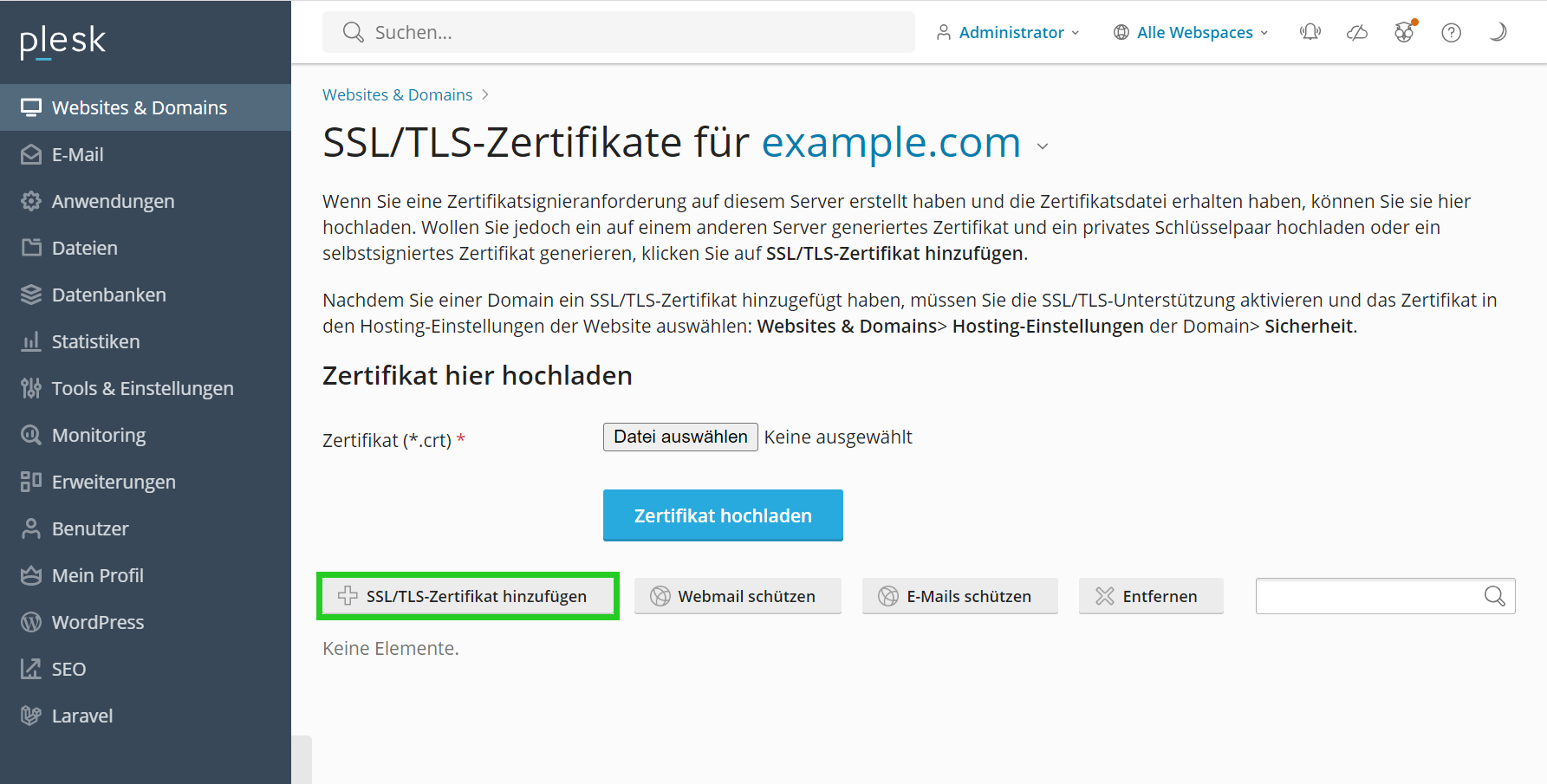
Task: Click the Monitoring magnifier icon
Action: tap(31, 435)
